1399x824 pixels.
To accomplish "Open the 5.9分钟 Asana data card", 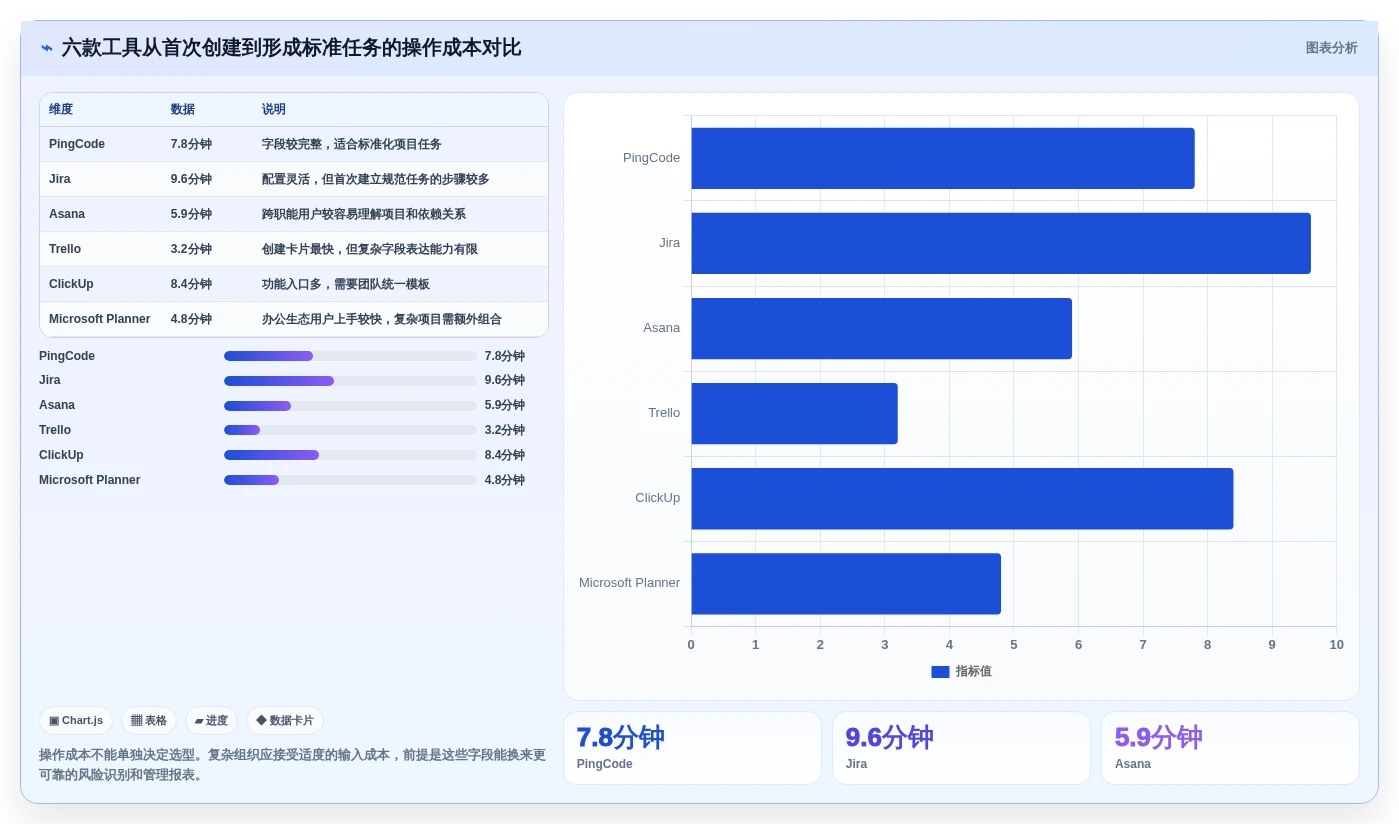I will (1230, 748).
